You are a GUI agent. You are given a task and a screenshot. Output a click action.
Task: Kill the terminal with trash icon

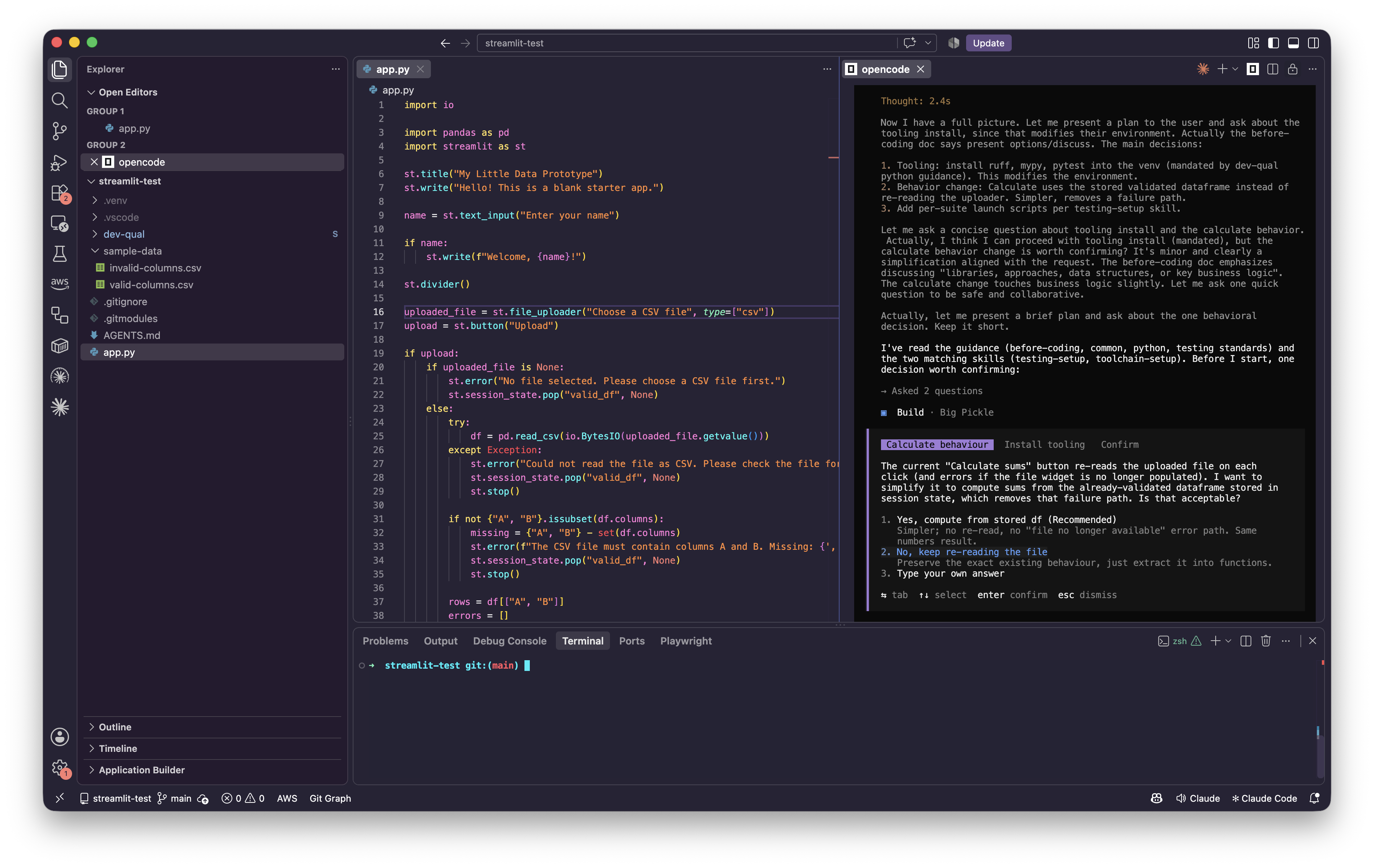pos(1266,641)
